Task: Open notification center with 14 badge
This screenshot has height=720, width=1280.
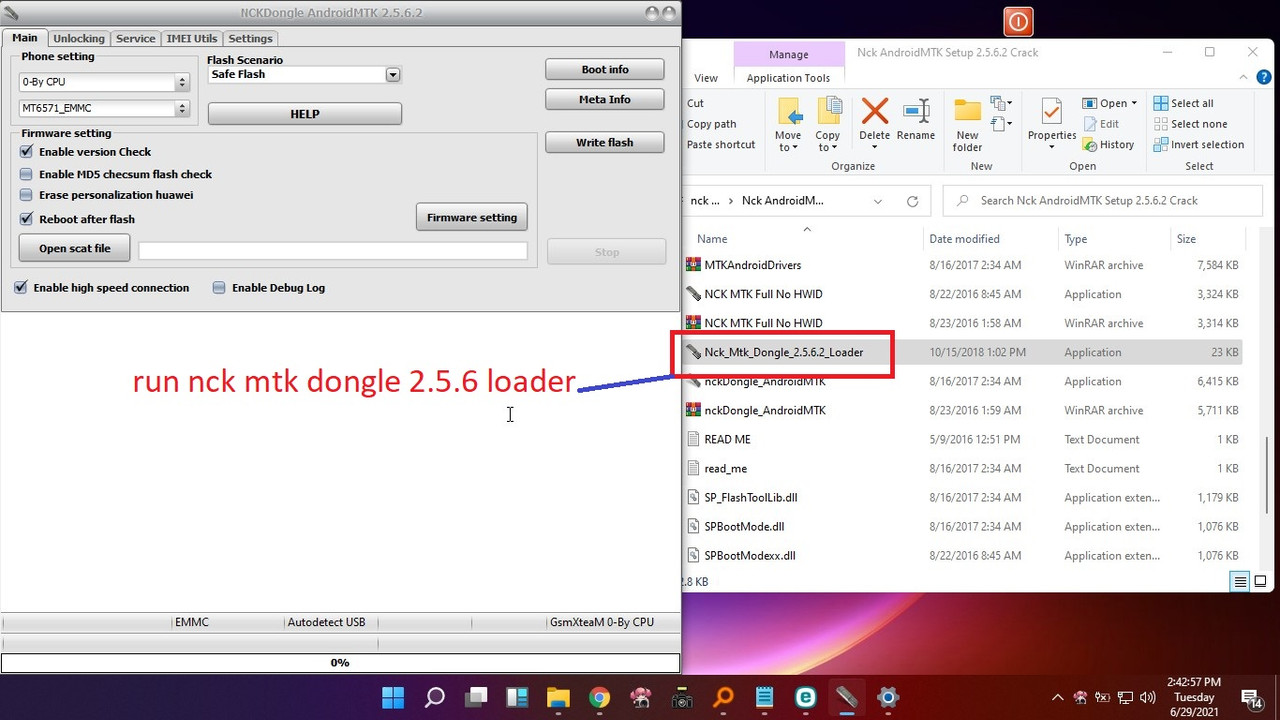Action: (1251, 698)
